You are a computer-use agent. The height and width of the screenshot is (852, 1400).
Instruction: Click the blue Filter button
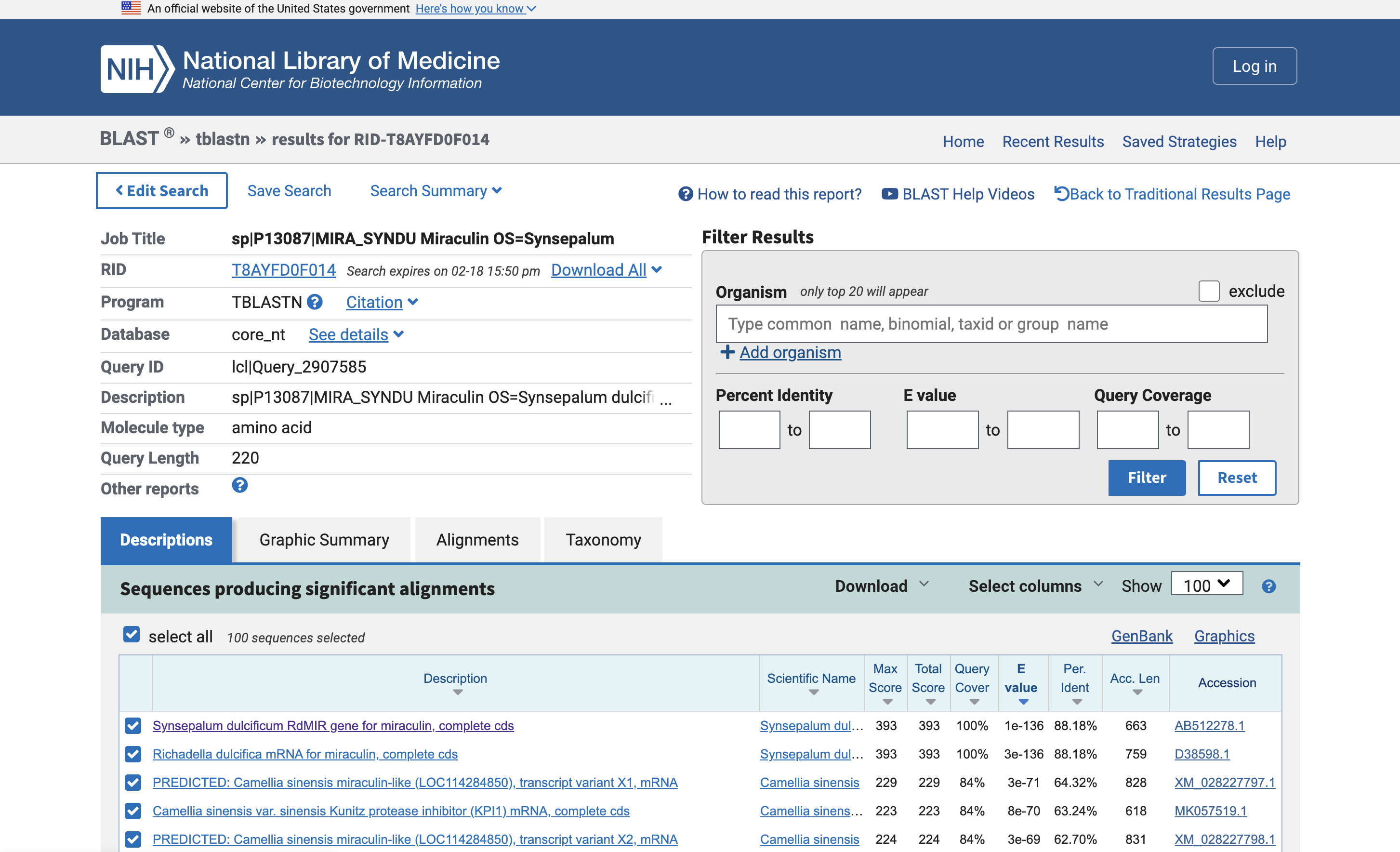click(1146, 478)
